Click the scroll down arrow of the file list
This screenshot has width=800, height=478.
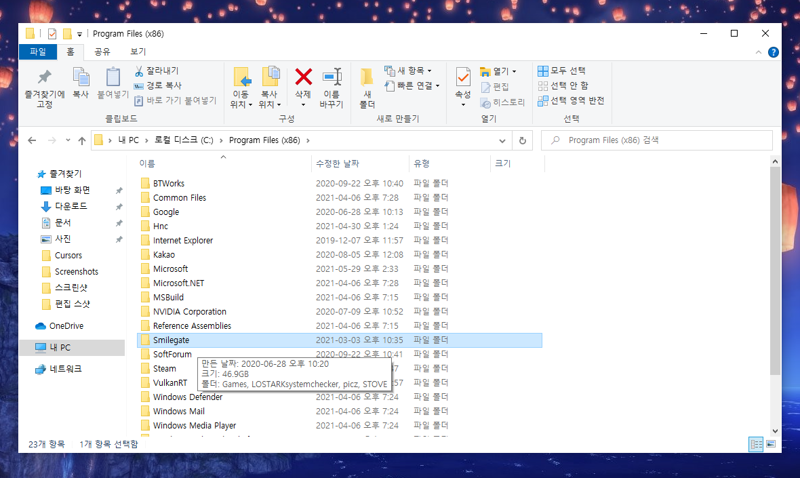775,431
